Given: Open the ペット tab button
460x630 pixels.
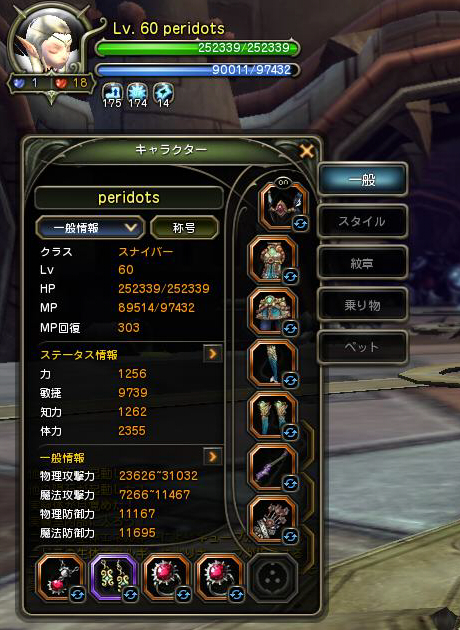Looking at the screenshot, I should coord(362,347).
